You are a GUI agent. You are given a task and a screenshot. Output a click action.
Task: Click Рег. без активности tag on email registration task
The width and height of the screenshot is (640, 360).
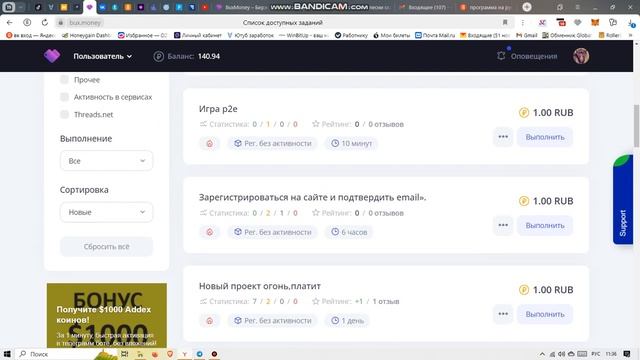(272, 232)
